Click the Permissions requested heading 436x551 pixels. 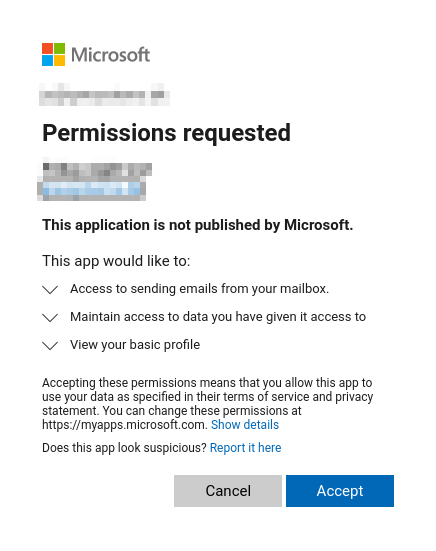[x=167, y=133]
